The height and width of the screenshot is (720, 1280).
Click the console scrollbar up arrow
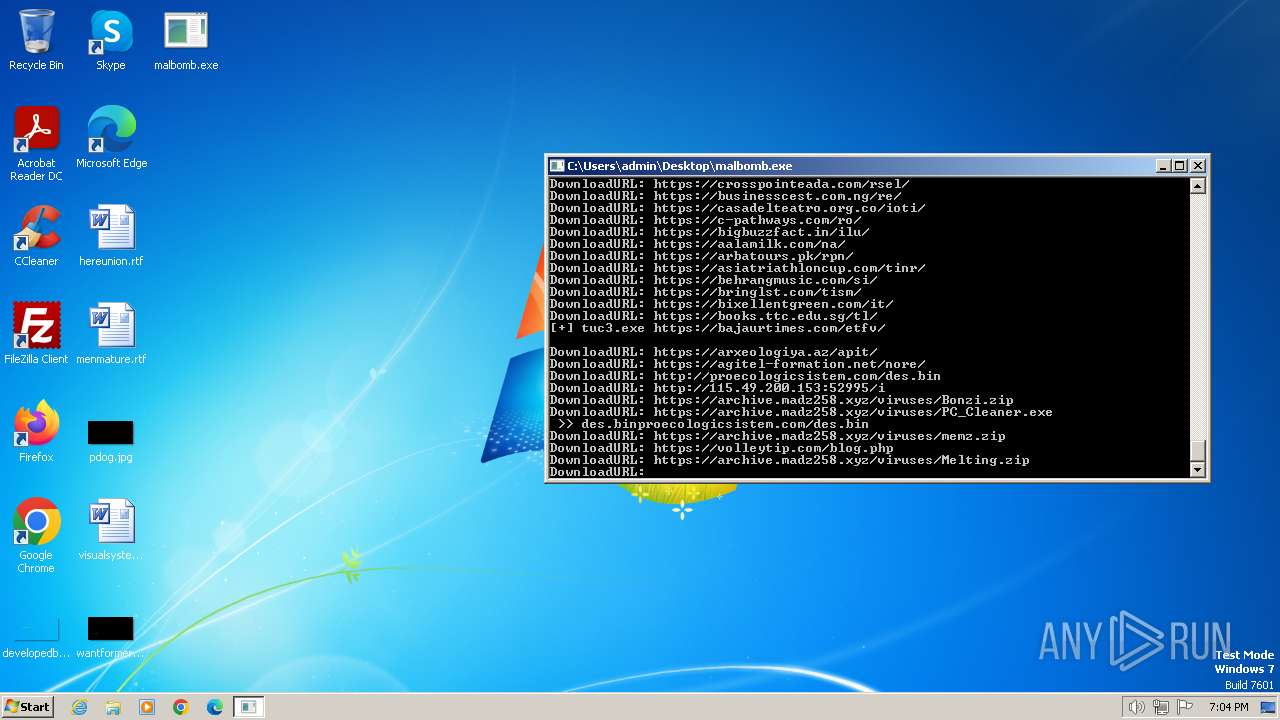pyautogui.click(x=1197, y=186)
